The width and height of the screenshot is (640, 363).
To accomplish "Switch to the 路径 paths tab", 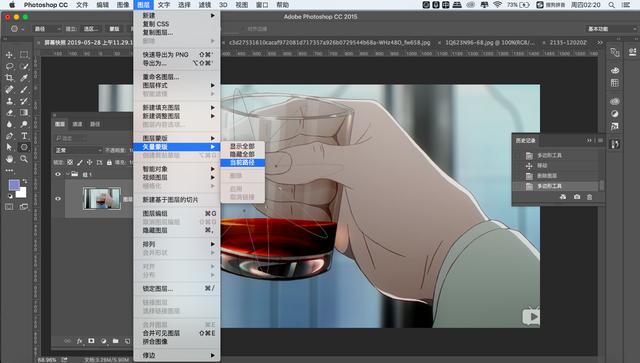I will click(95, 124).
